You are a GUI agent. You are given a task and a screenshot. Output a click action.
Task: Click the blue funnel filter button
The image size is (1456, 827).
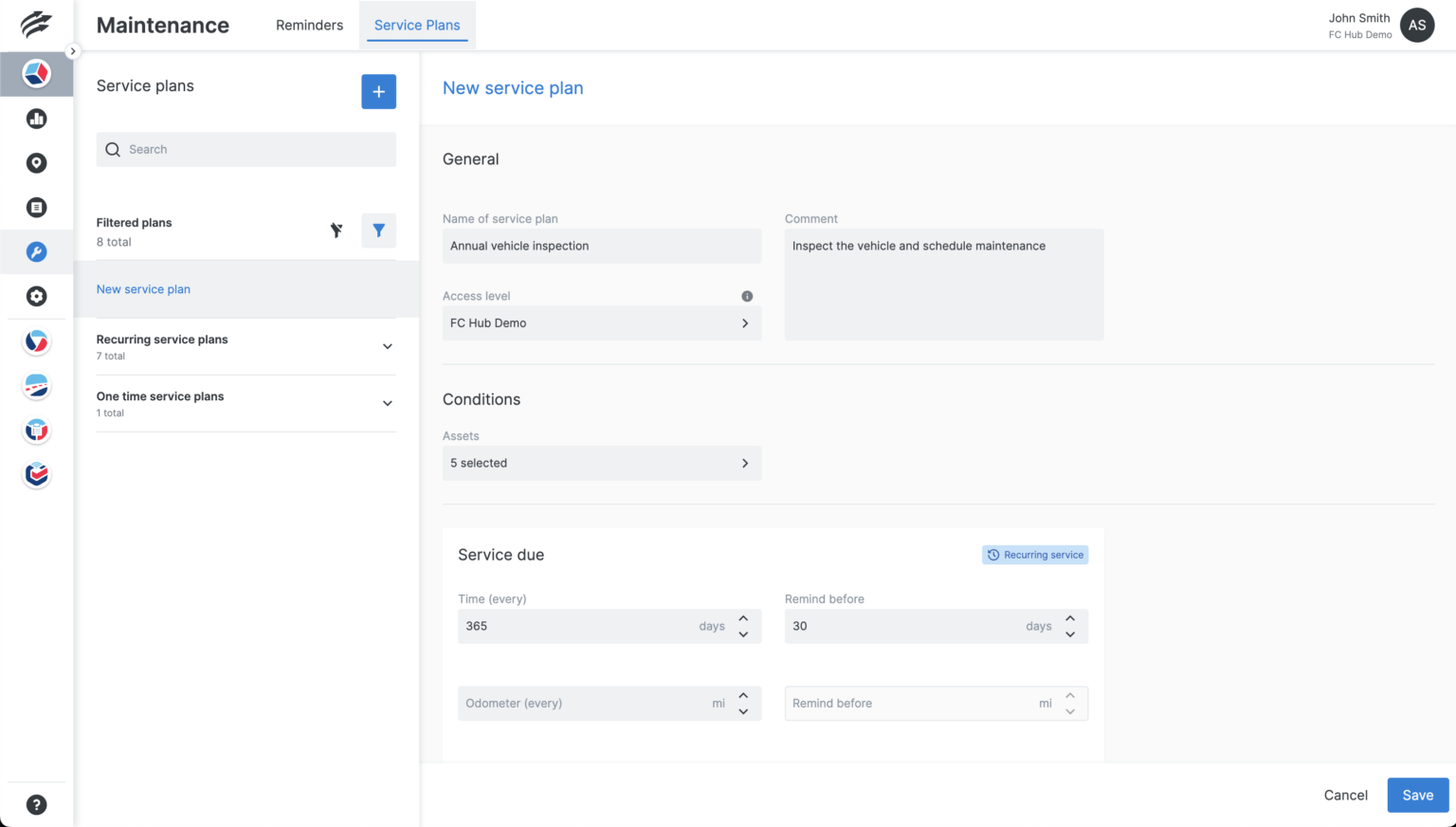click(378, 230)
